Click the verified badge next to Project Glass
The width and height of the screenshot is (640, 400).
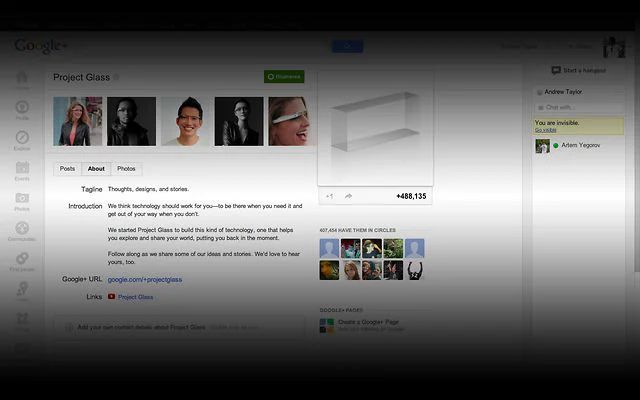pos(116,77)
